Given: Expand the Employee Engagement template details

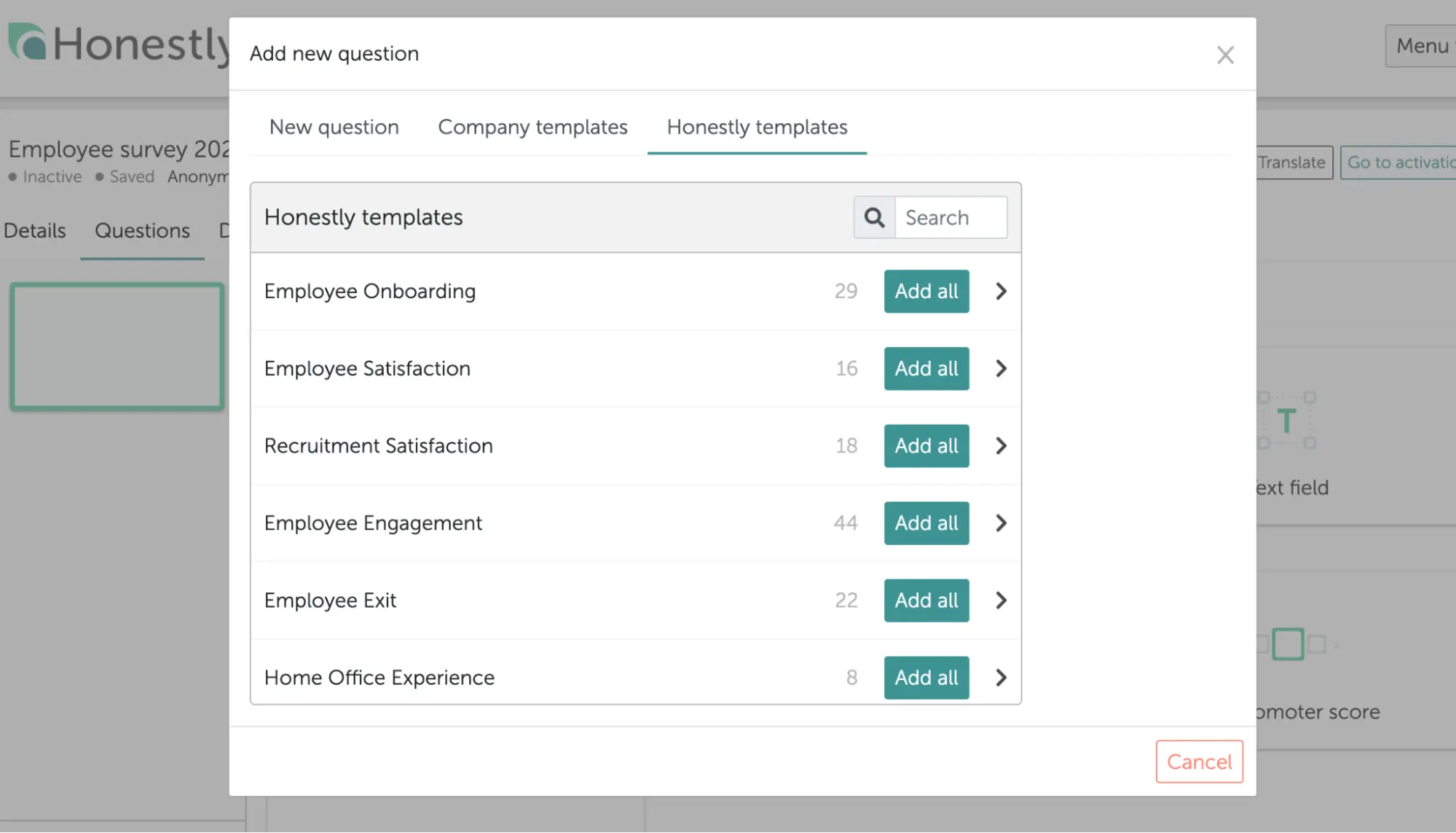Looking at the screenshot, I should tap(1001, 523).
